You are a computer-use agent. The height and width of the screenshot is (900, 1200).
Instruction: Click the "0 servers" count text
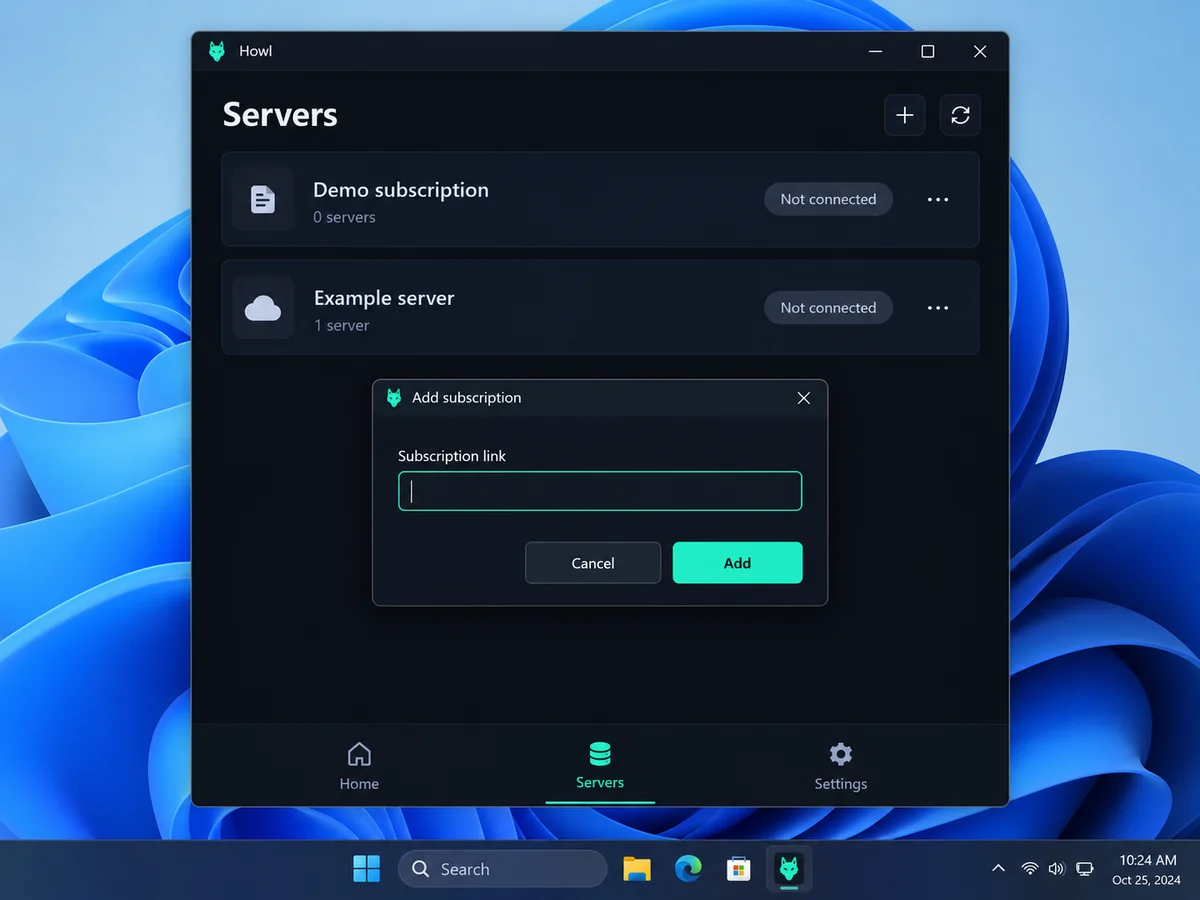click(x=344, y=217)
